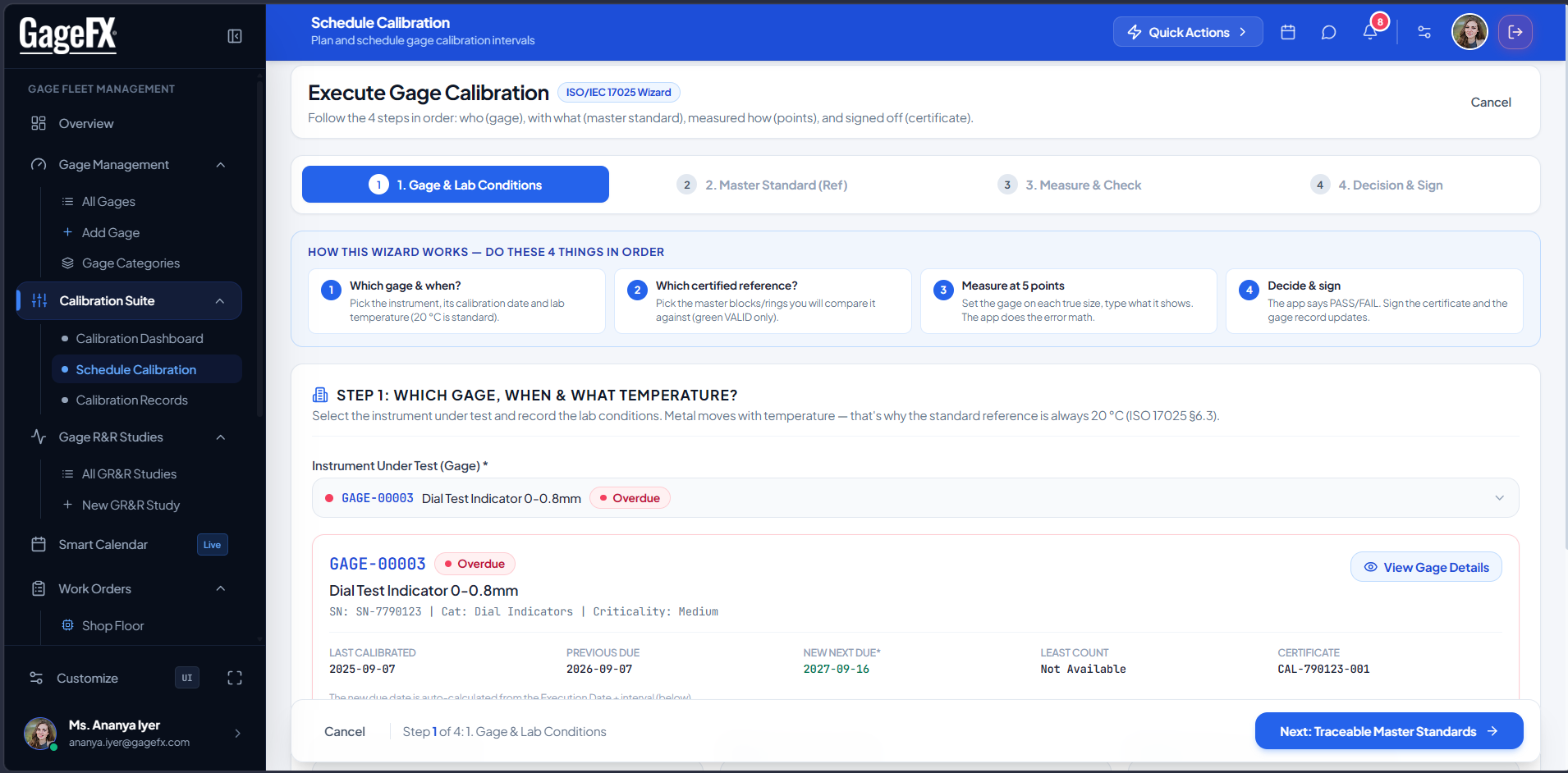The image size is (1568, 773).
Task: Toggle fullscreen icon in sidebar footer
Action: coord(235,678)
